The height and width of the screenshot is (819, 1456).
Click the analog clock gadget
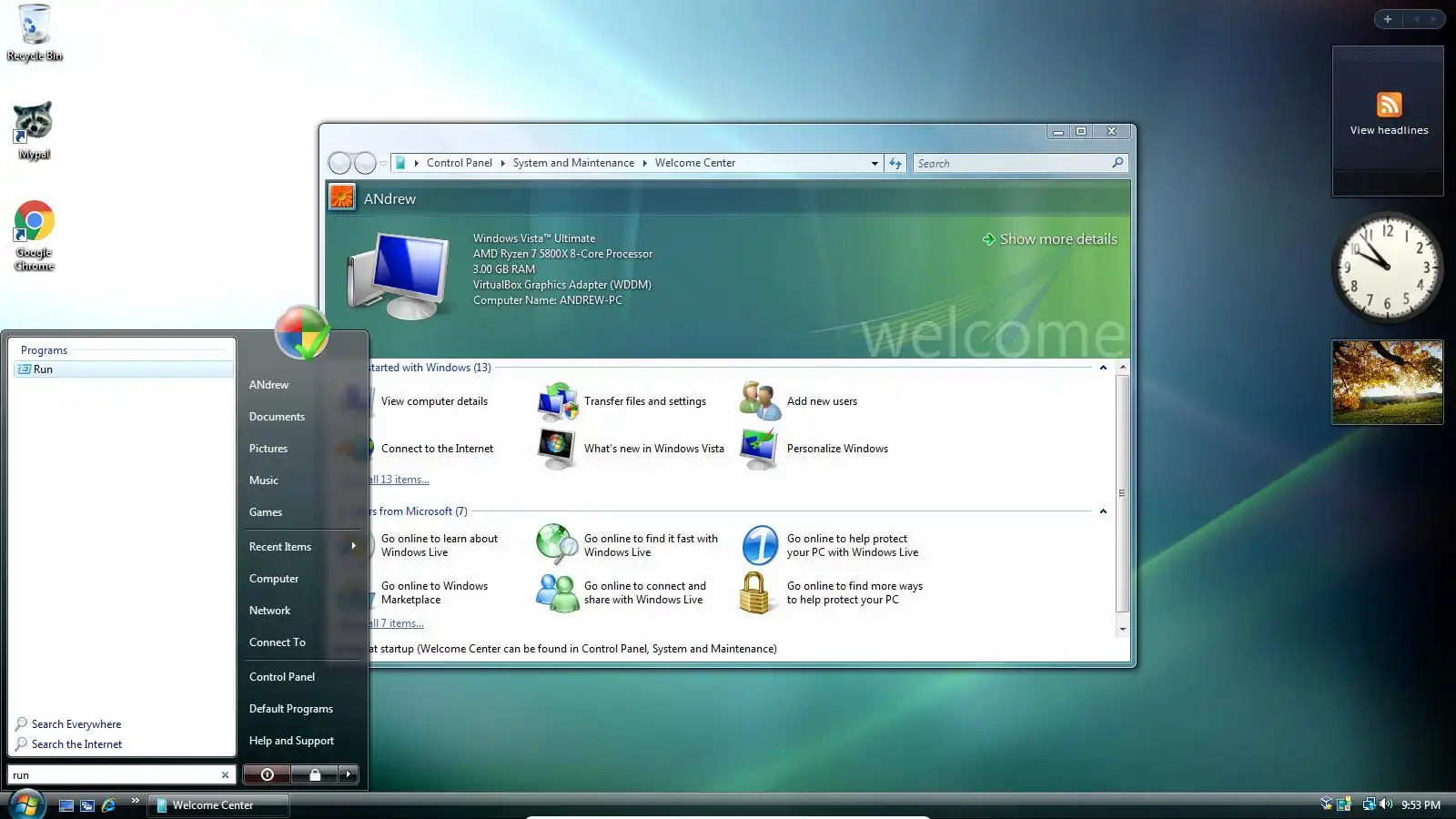pos(1388,268)
